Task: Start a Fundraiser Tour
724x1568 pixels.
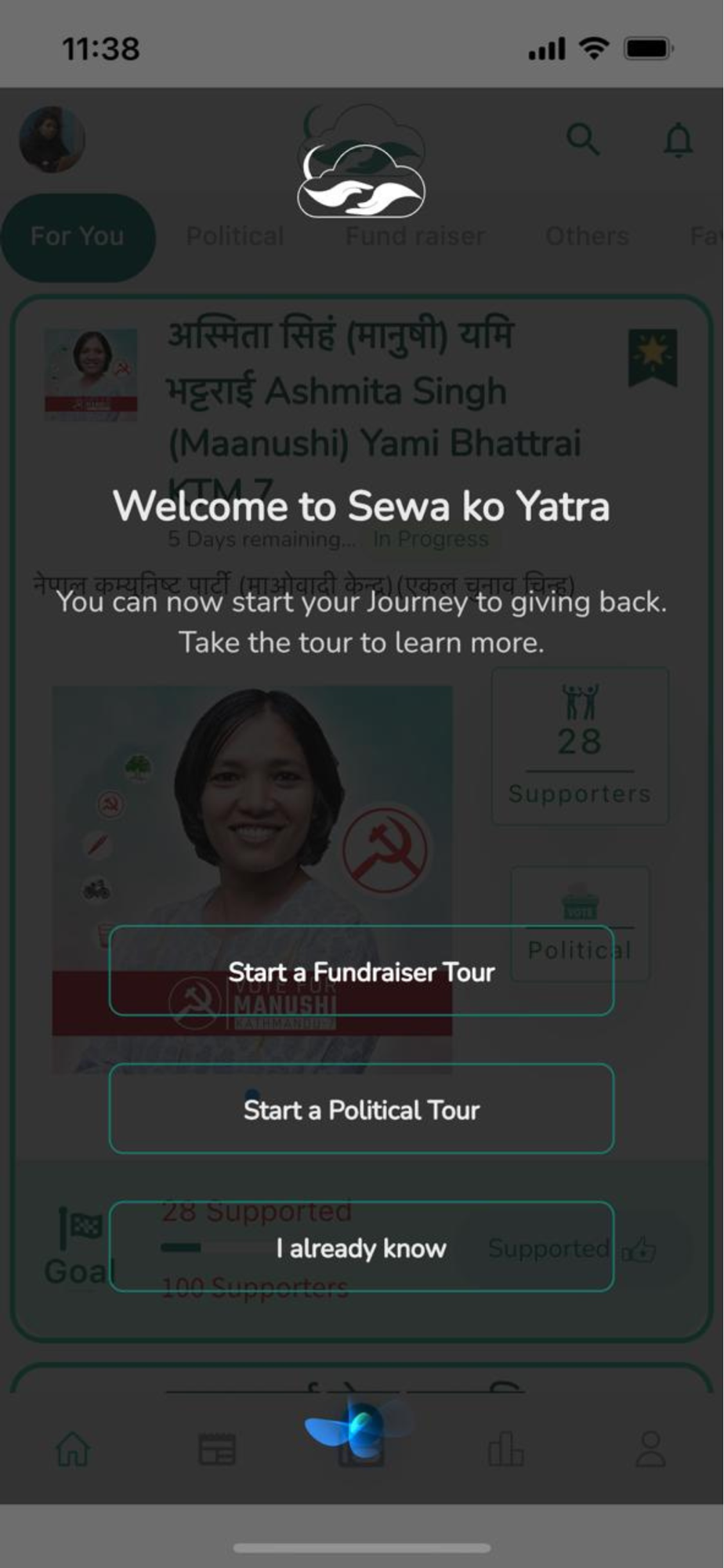Action: 361,971
